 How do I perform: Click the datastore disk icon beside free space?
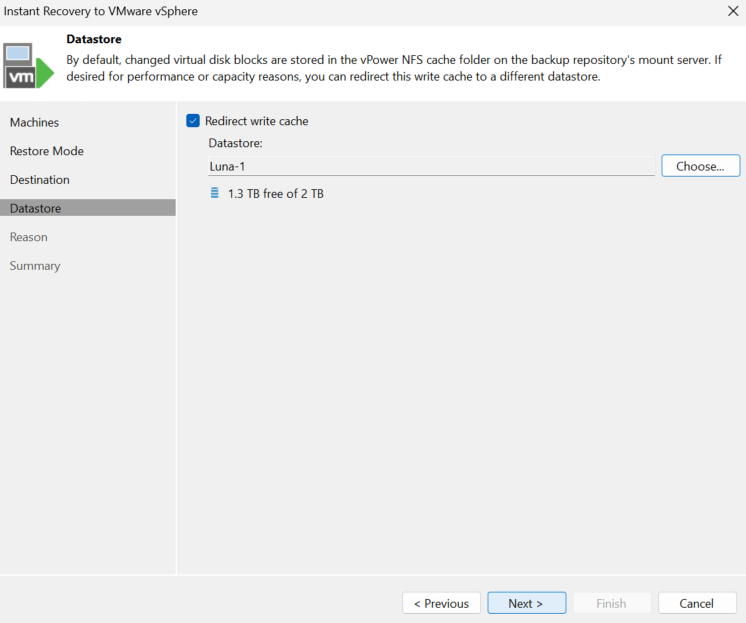pos(215,193)
